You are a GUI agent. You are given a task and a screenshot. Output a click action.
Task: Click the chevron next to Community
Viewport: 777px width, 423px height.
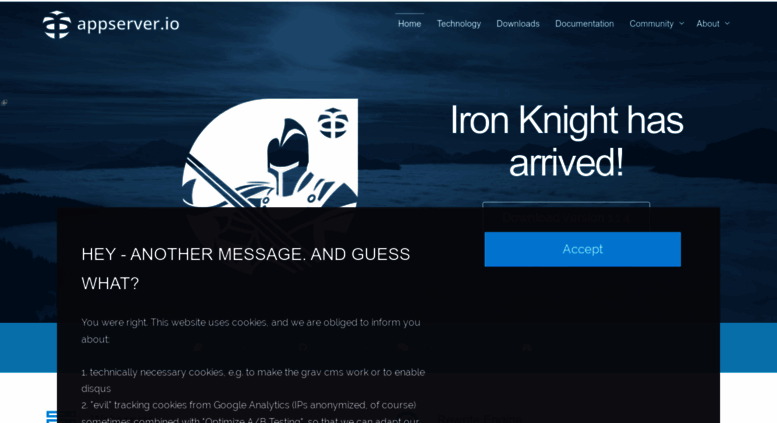point(681,23)
